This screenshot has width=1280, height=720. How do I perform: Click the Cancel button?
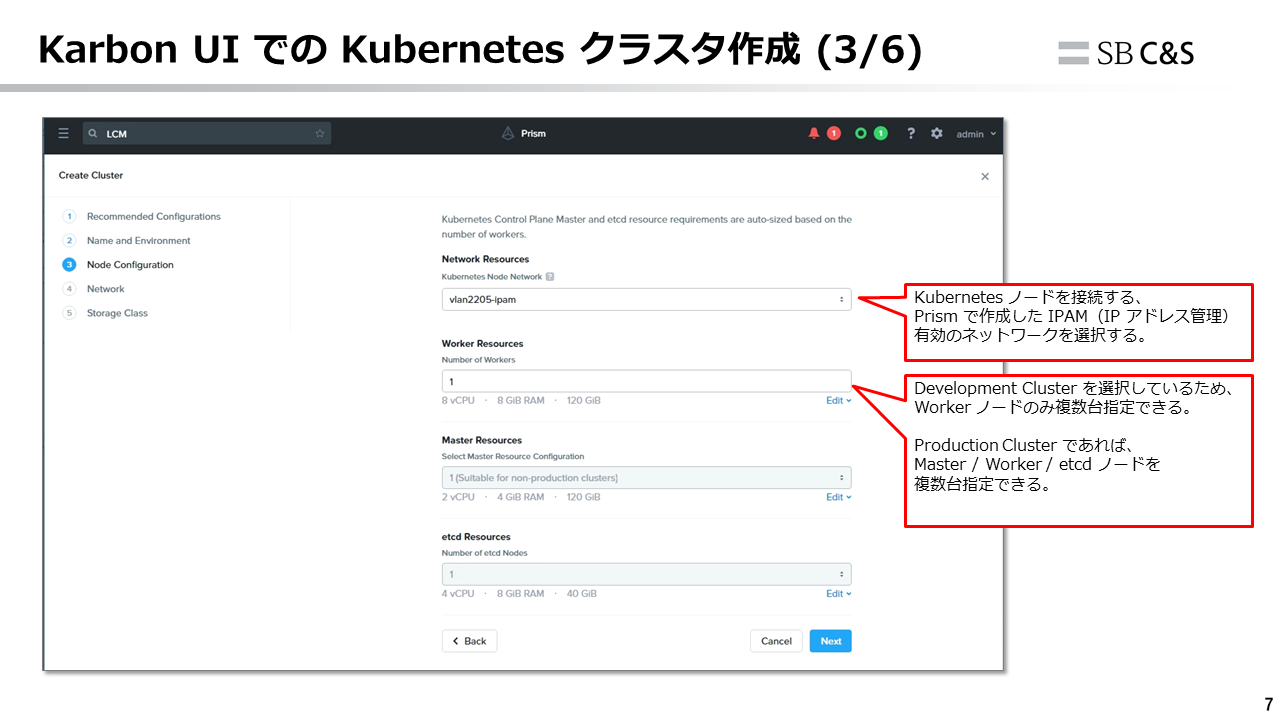click(x=776, y=641)
